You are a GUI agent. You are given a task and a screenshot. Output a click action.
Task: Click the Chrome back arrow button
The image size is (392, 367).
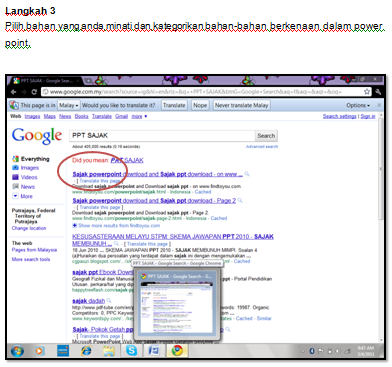tap(14, 92)
